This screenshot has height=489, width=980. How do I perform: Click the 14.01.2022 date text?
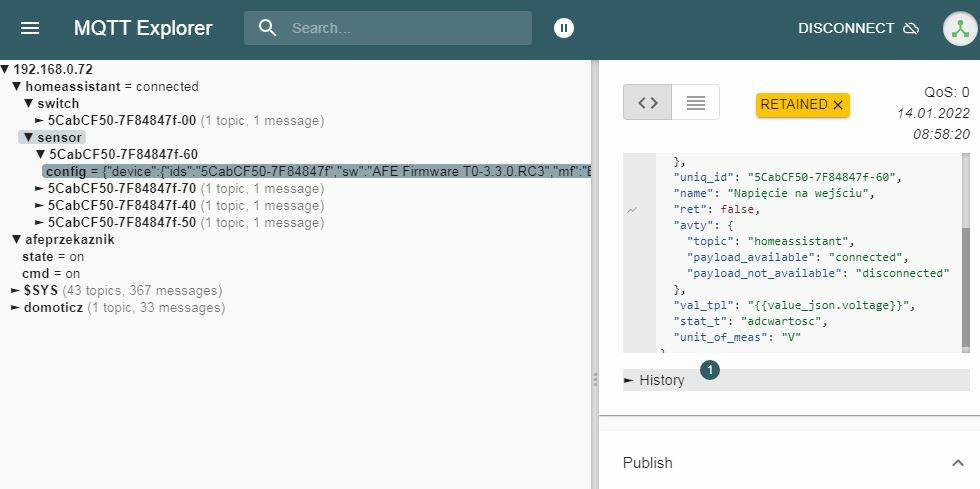click(x=934, y=113)
